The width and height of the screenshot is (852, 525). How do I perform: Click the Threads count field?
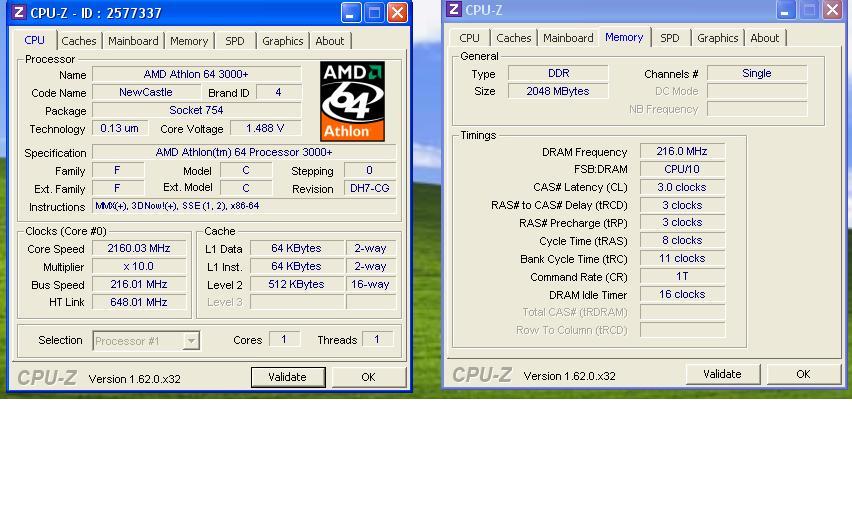point(377,340)
